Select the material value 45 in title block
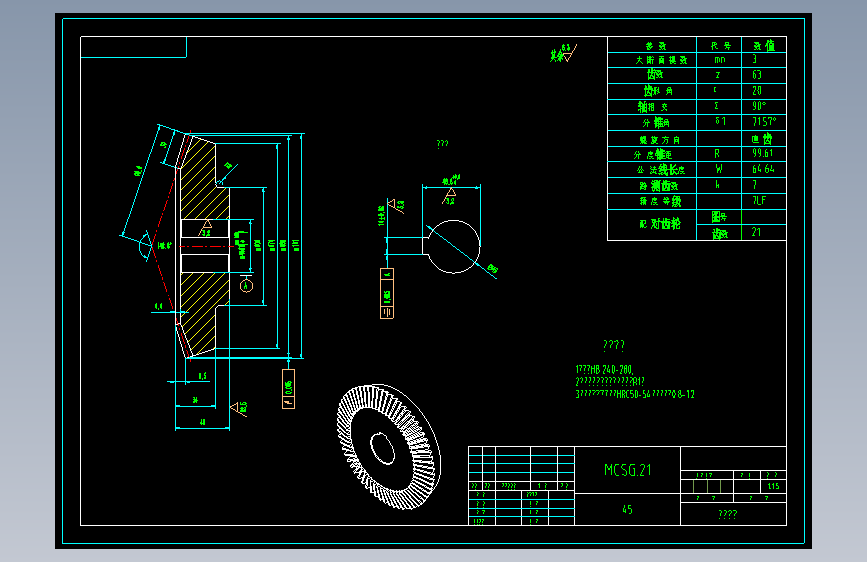 click(628, 509)
